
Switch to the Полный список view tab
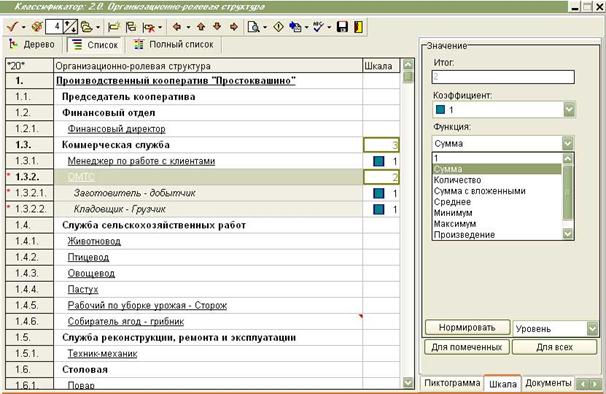coord(174,44)
